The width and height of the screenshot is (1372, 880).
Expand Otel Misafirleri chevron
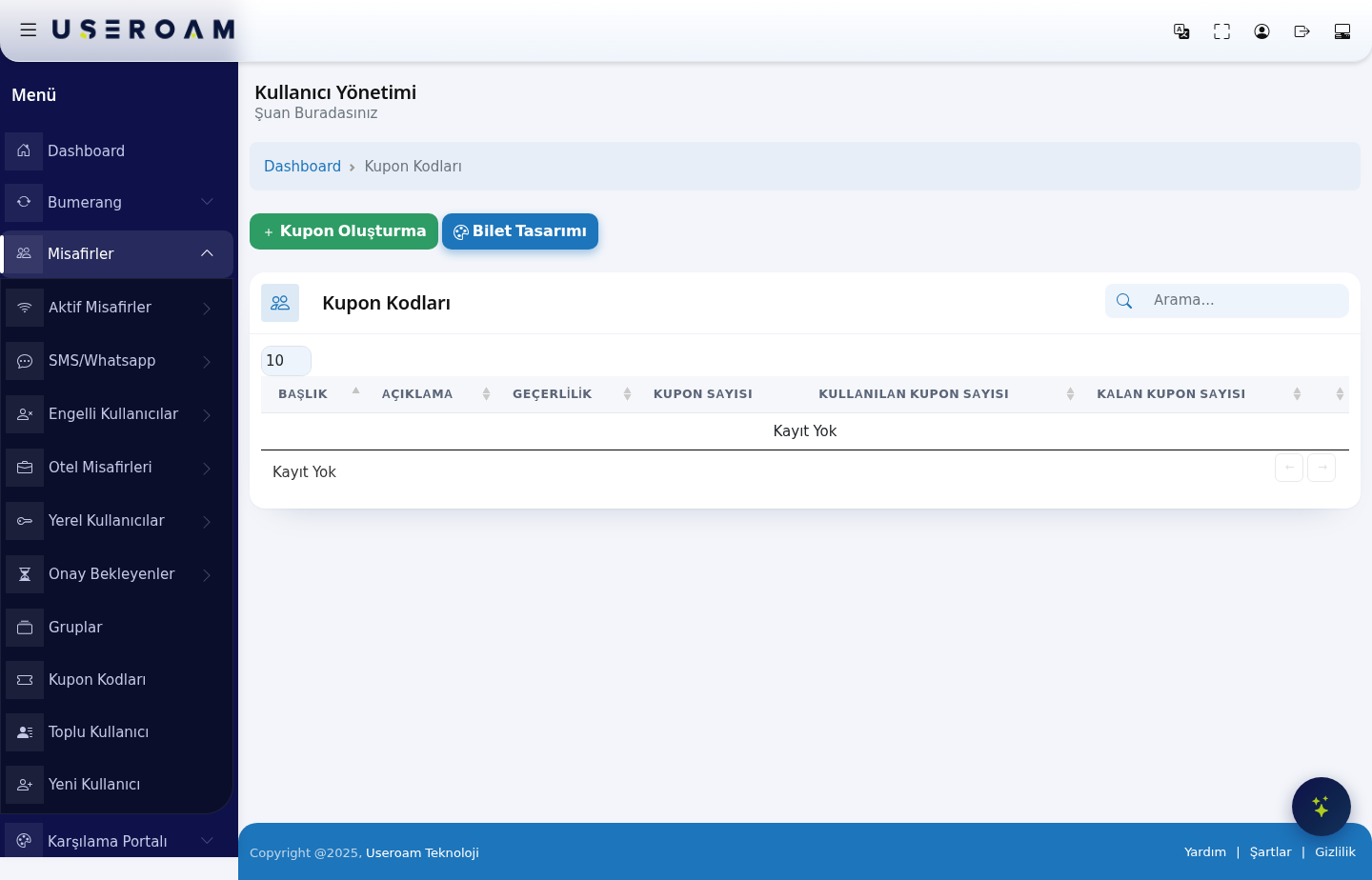(207, 468)
